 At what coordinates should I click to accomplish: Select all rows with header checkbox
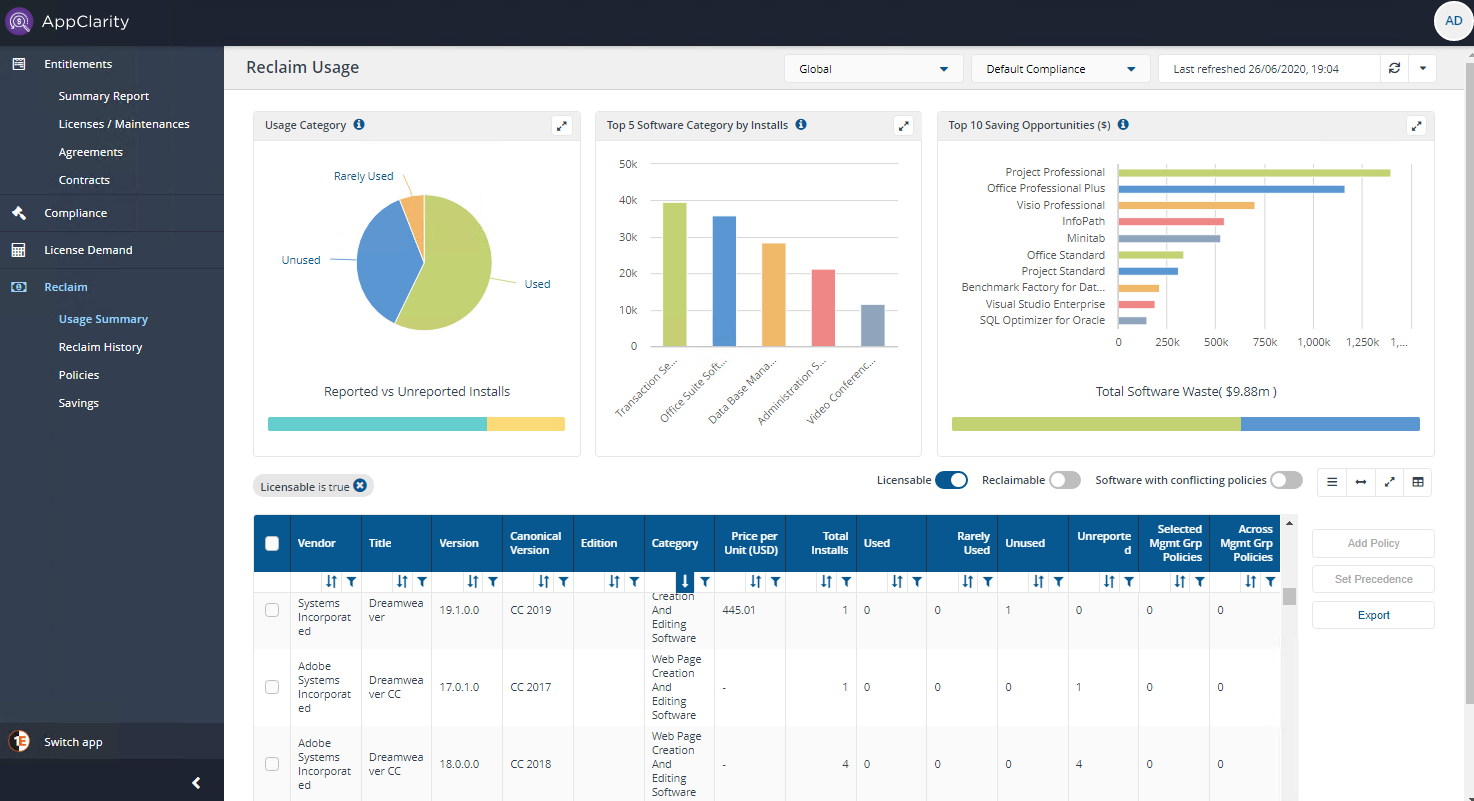point(272,543)
